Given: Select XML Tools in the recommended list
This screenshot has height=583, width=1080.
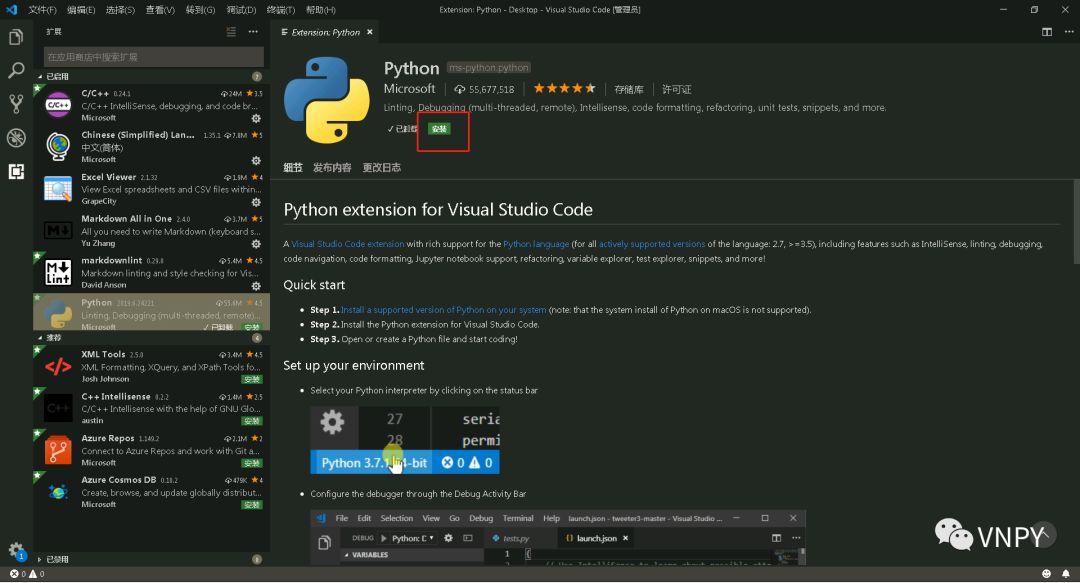Looking at the screenshot, I should click(150, 366).
